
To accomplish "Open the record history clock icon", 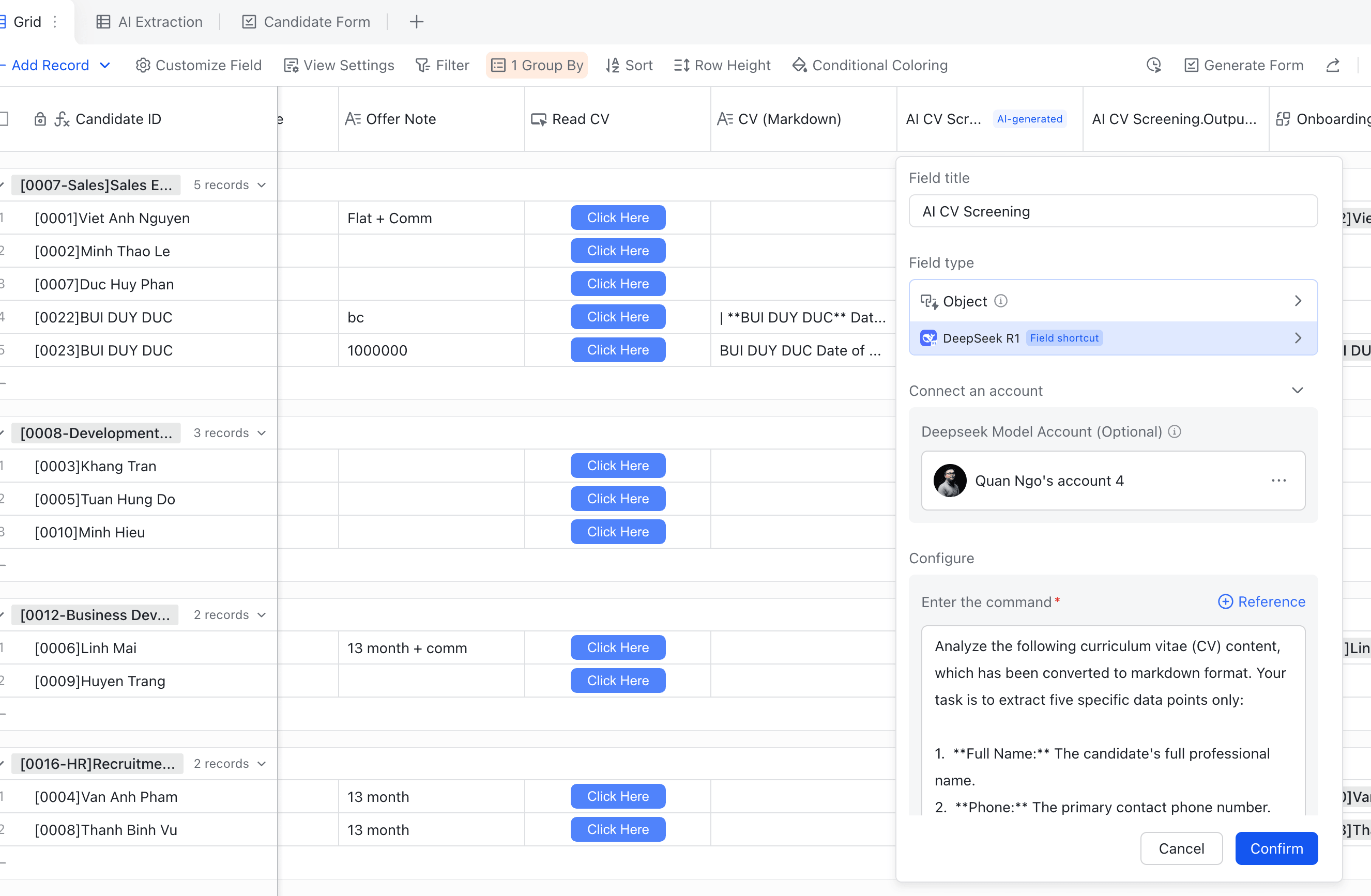I will [x=1153, y=65].
